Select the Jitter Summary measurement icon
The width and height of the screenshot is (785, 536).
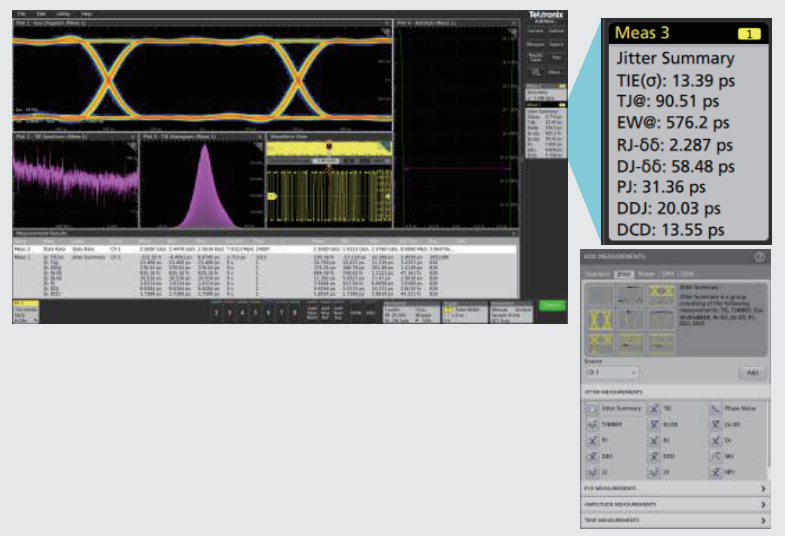tap(594, 409)
